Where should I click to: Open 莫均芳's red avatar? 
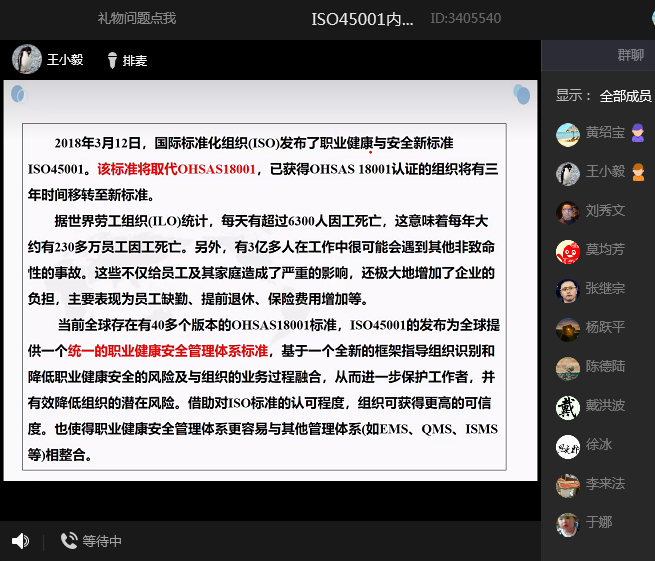coord(568,251)
